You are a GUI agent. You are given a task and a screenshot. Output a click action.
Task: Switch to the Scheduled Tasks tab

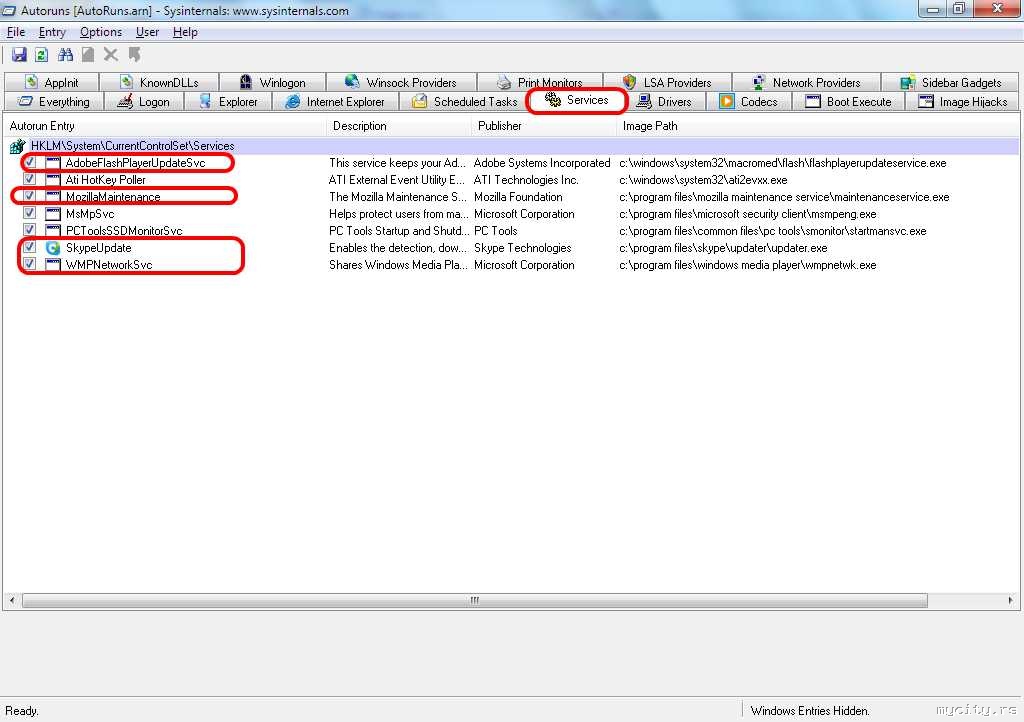point(464,102)
